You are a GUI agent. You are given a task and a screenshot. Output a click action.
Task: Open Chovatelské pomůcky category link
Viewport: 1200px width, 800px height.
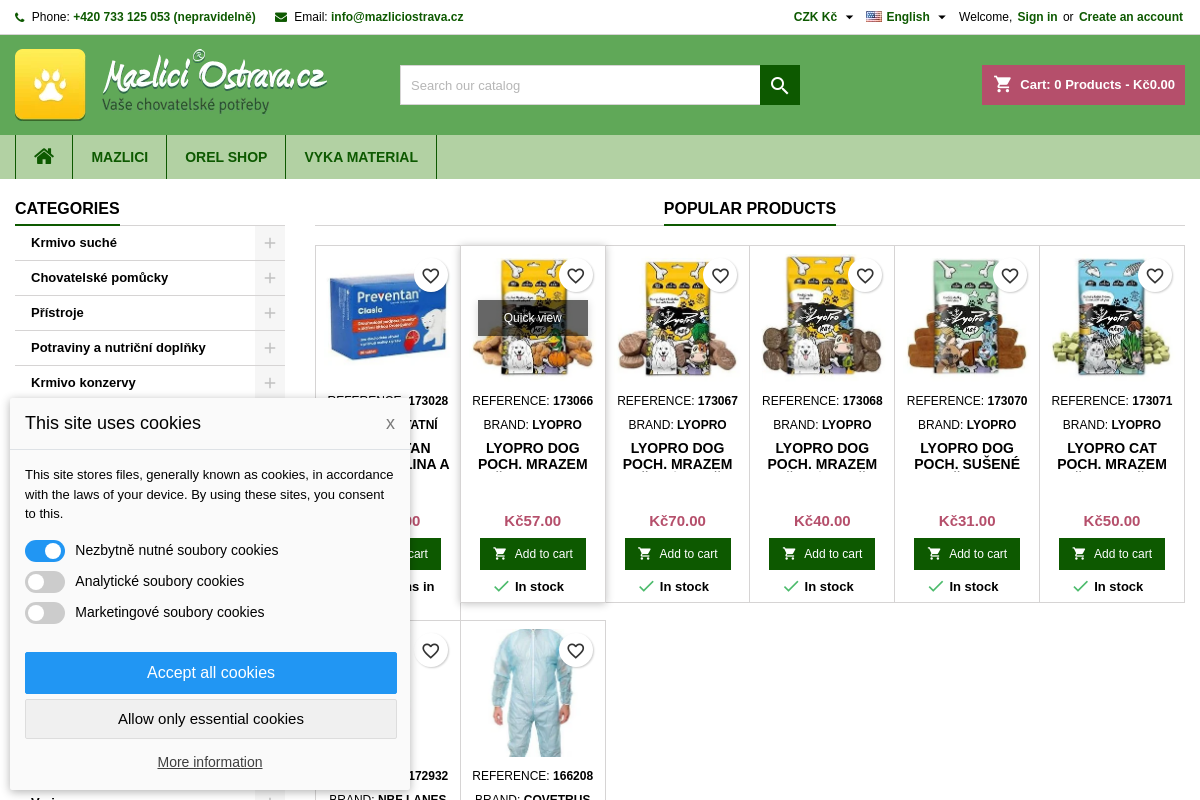99,278
